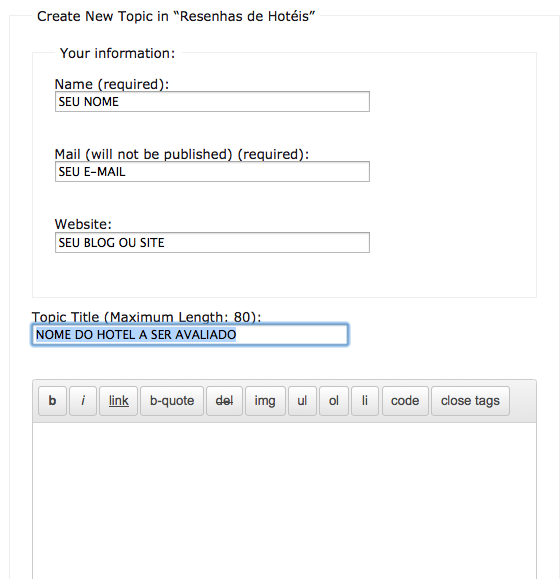The image size is (560, 579).
Task: Apply bold with the b button
Action: tap(52, 401)
